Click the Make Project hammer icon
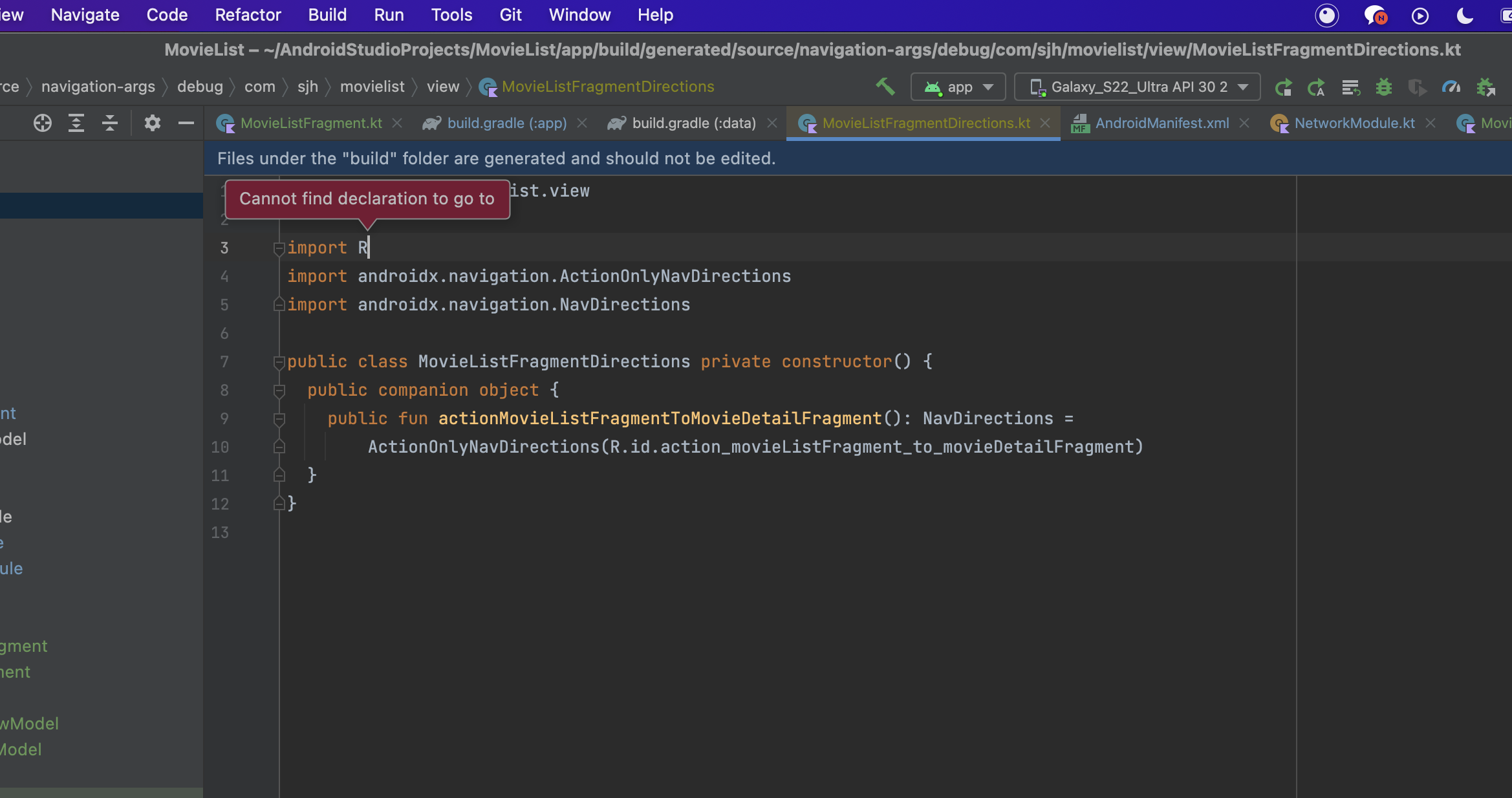Image resolution: width=1512 pixels, height=798 pixels. tap(885, 86)
